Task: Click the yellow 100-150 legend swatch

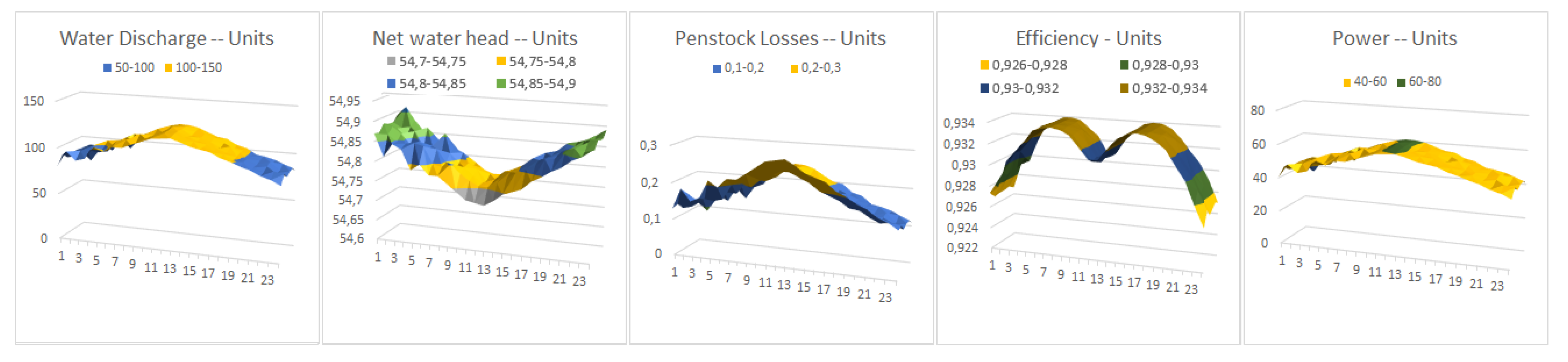Action: 169,67
